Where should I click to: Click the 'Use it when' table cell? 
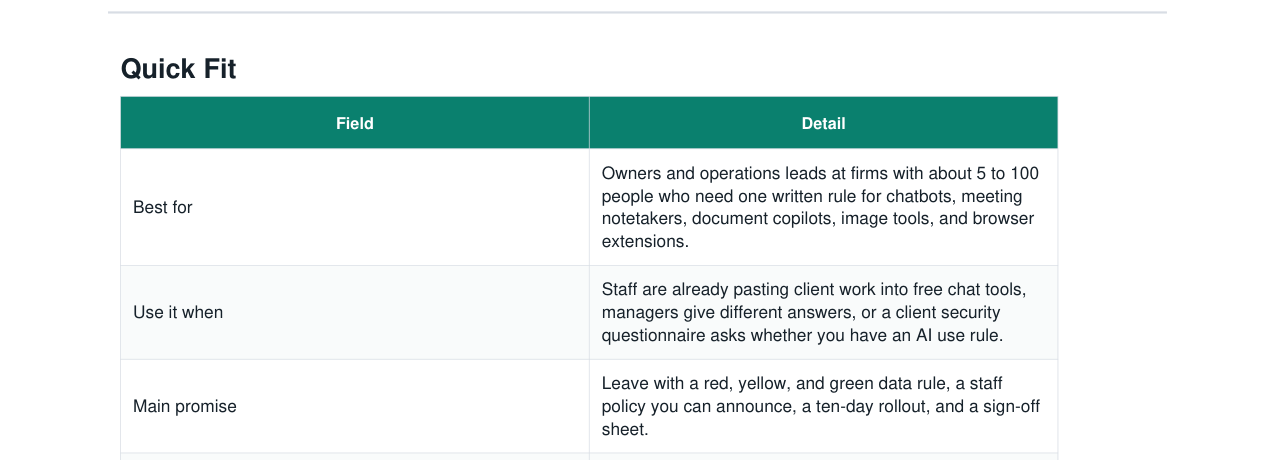point(355,312)
